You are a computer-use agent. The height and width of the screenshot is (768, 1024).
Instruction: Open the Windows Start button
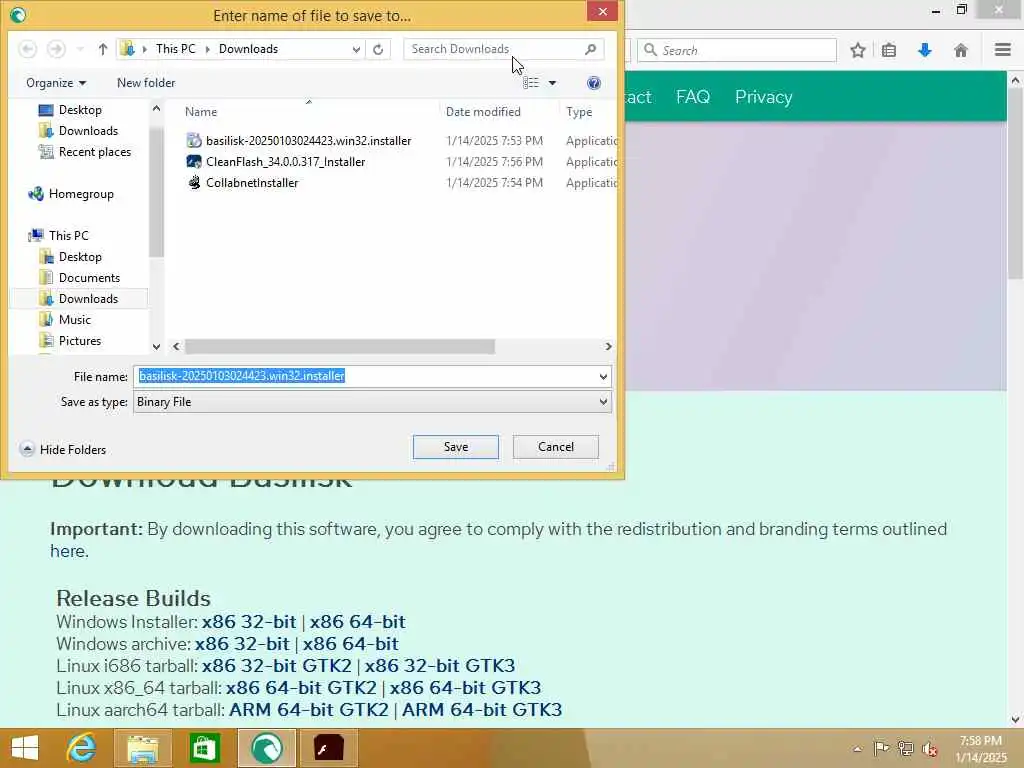(25, 748)
